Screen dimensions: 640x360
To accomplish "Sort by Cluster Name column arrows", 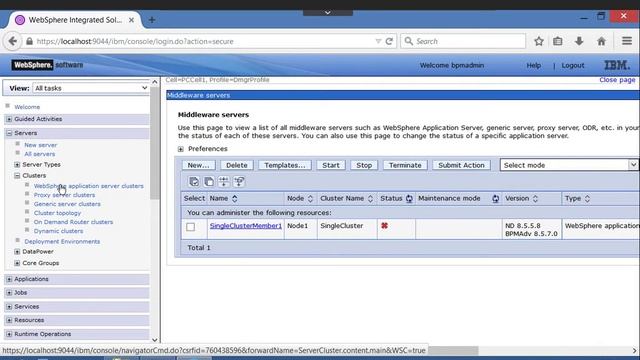I will coord(370,199).
